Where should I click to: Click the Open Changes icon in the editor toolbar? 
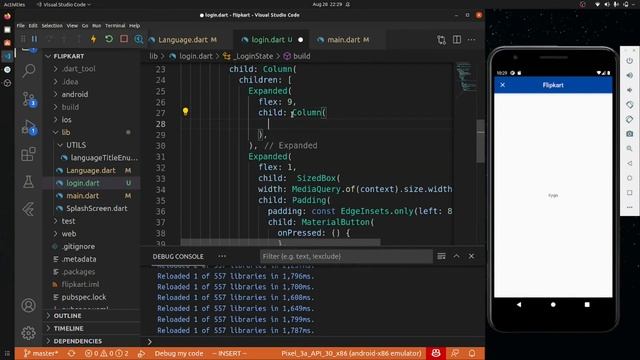(x=442, y=40)
